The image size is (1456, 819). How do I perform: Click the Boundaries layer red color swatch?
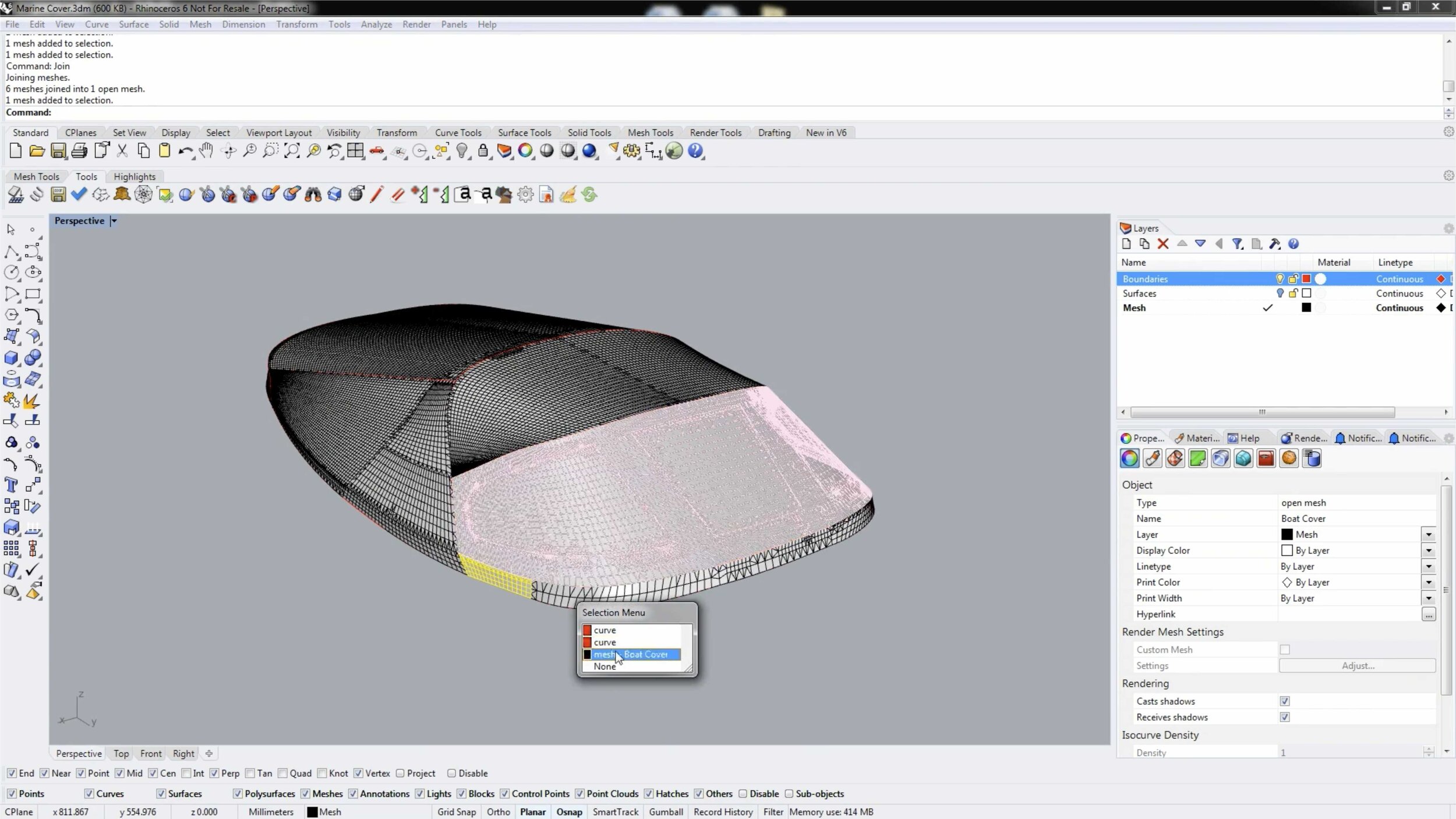(1306, 279)
